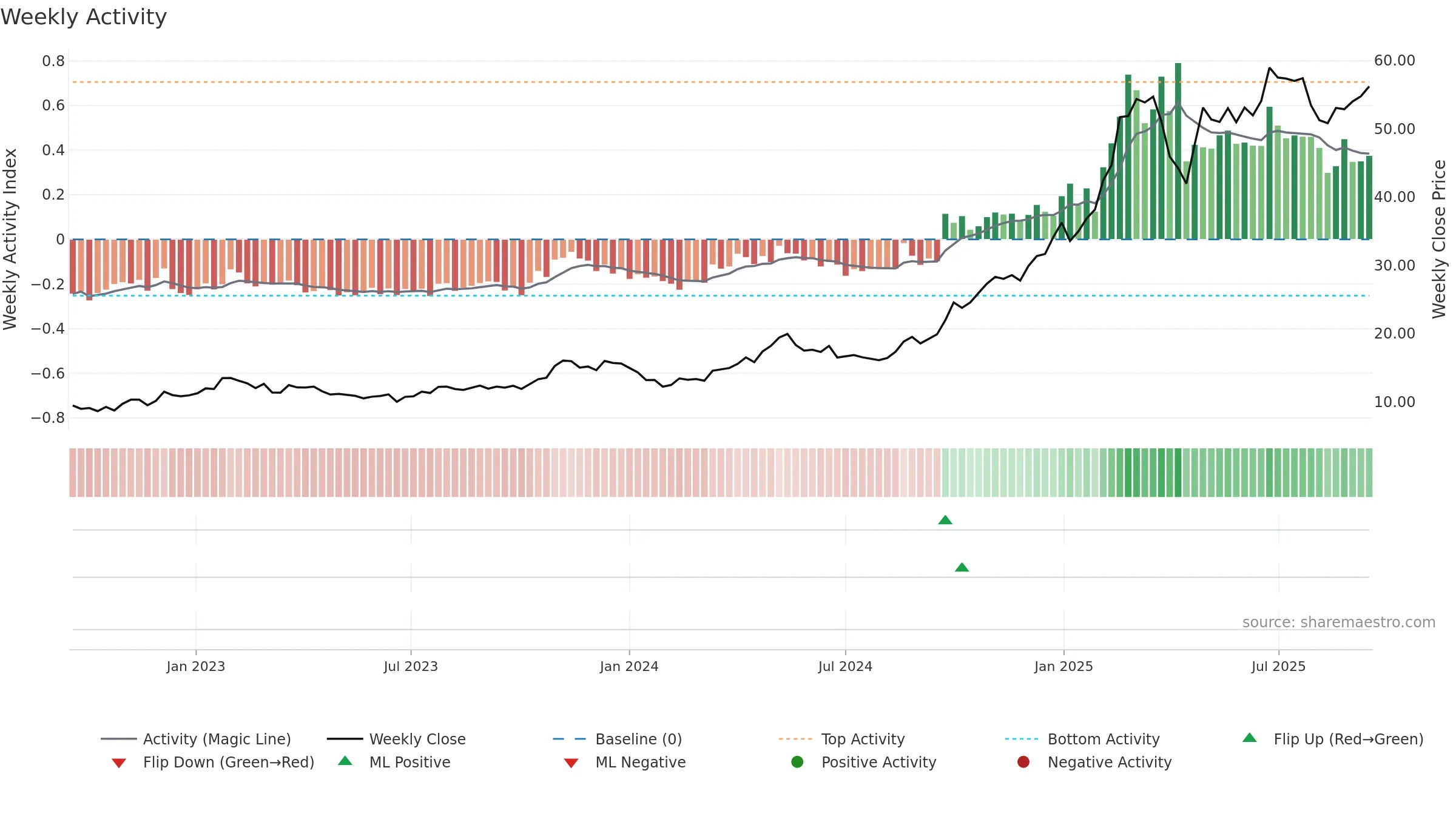This screenshot has height=819, width=1456.
Task: Click the −0.4 activity index label
Action: [x=48, y=329]
